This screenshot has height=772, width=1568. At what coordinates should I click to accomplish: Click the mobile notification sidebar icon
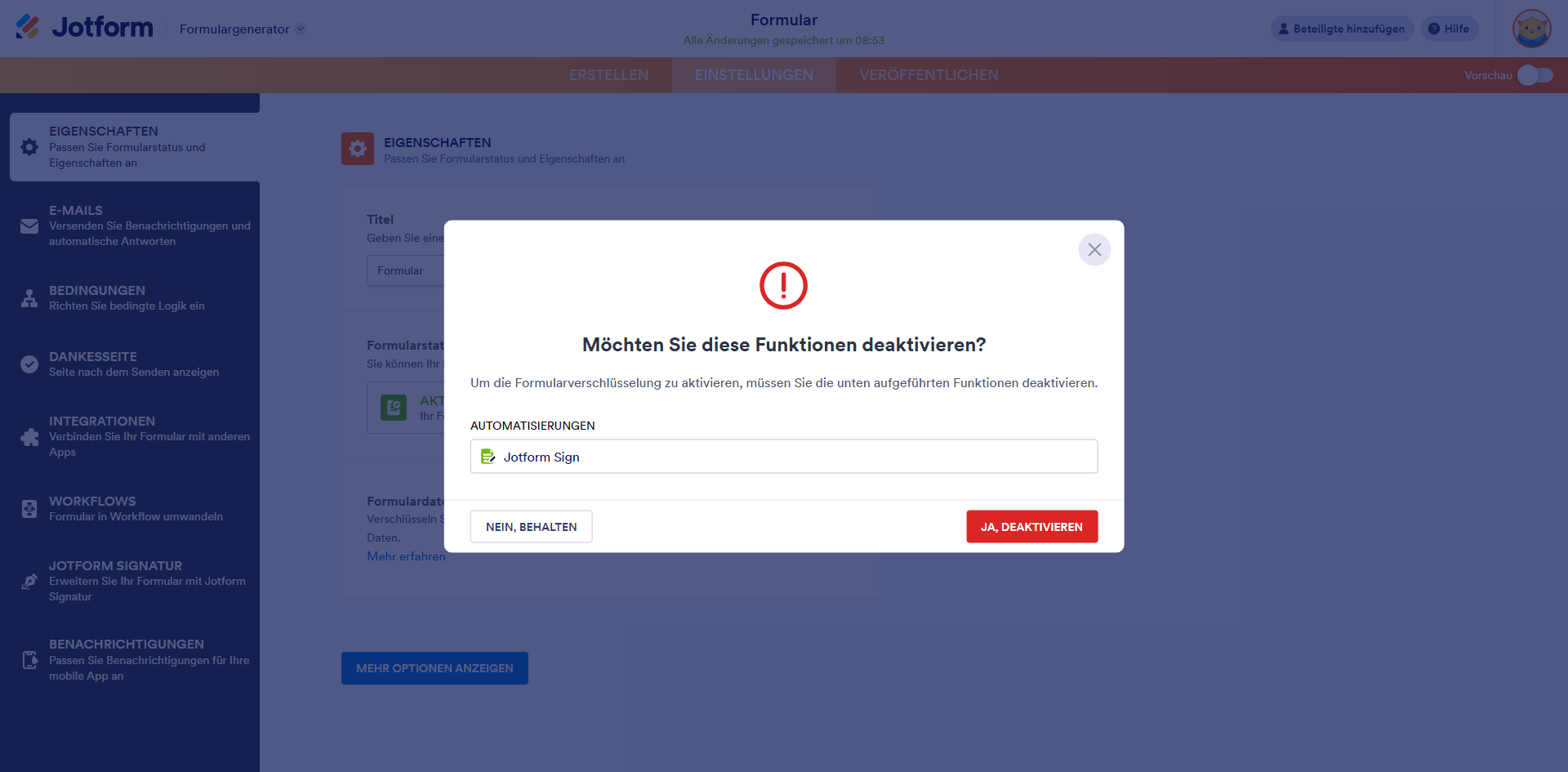click(29, 660)
